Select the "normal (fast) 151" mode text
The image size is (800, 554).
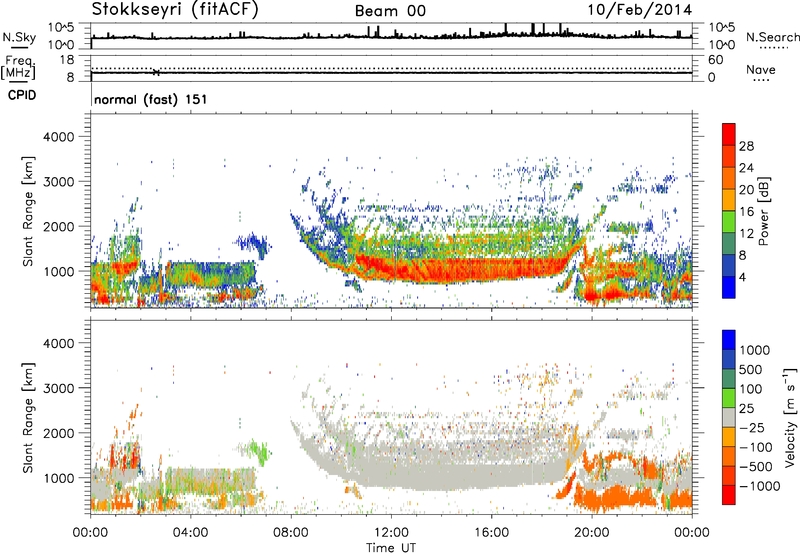pyautogui.click(x=151, y=99)
